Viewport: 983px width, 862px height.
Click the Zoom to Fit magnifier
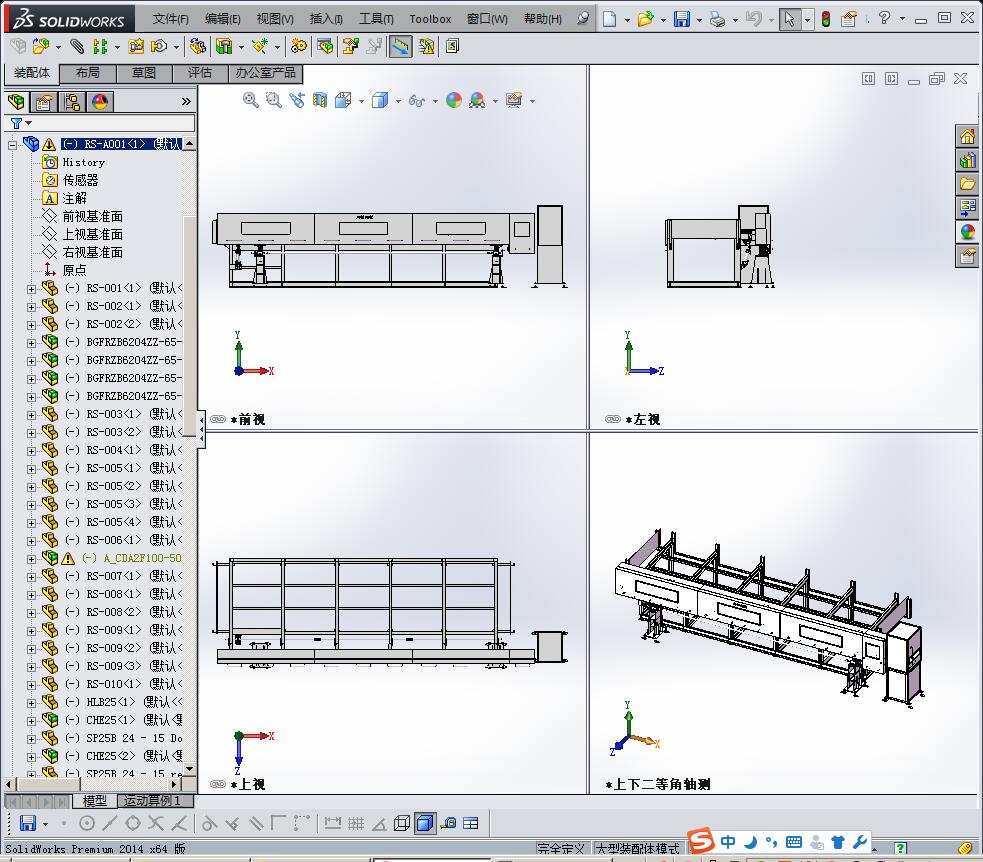(251, 100)
